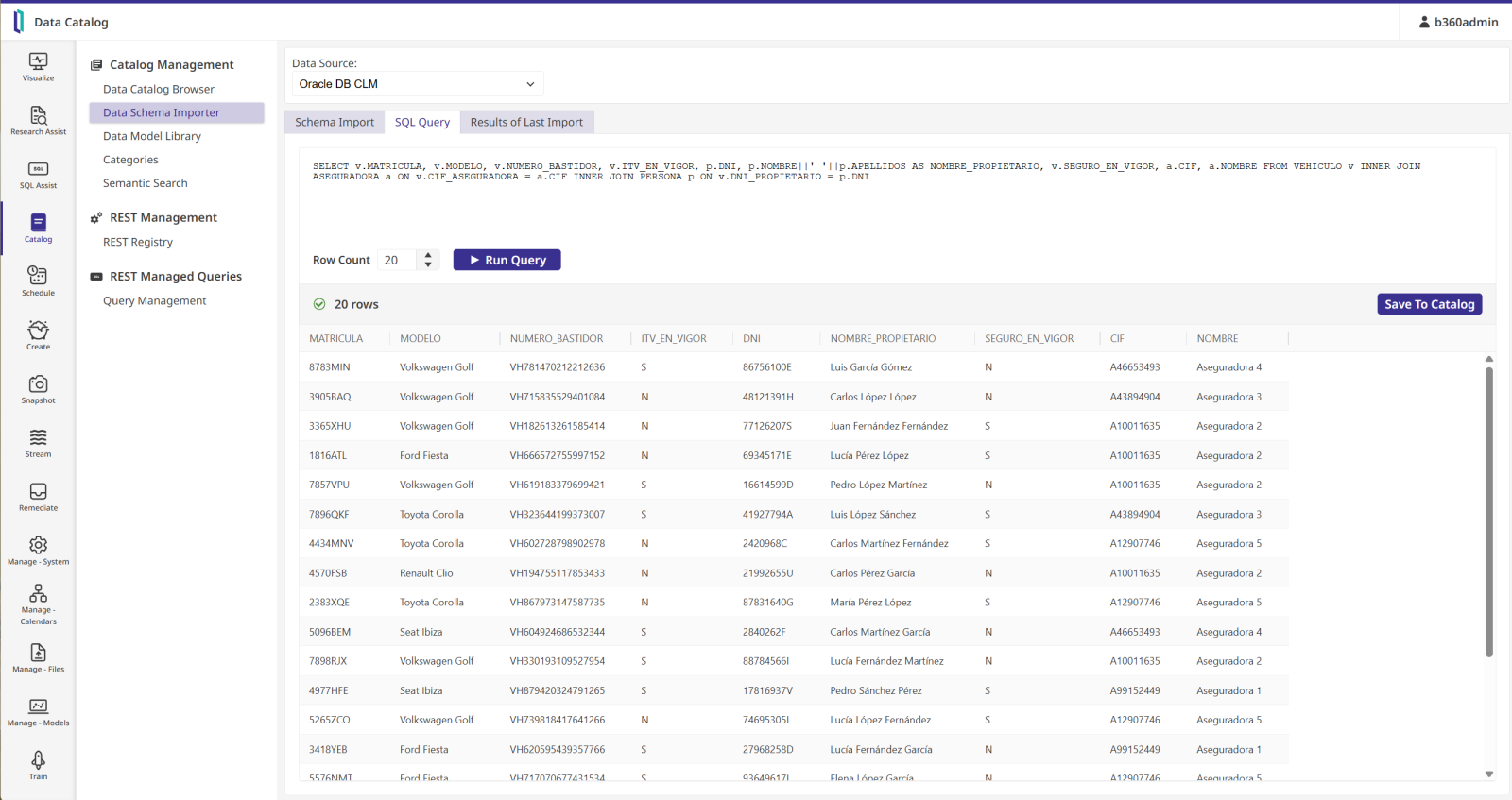Sort by the MATRICULA column header
This screenshot has height=800, width=1512.
[336, 338]
